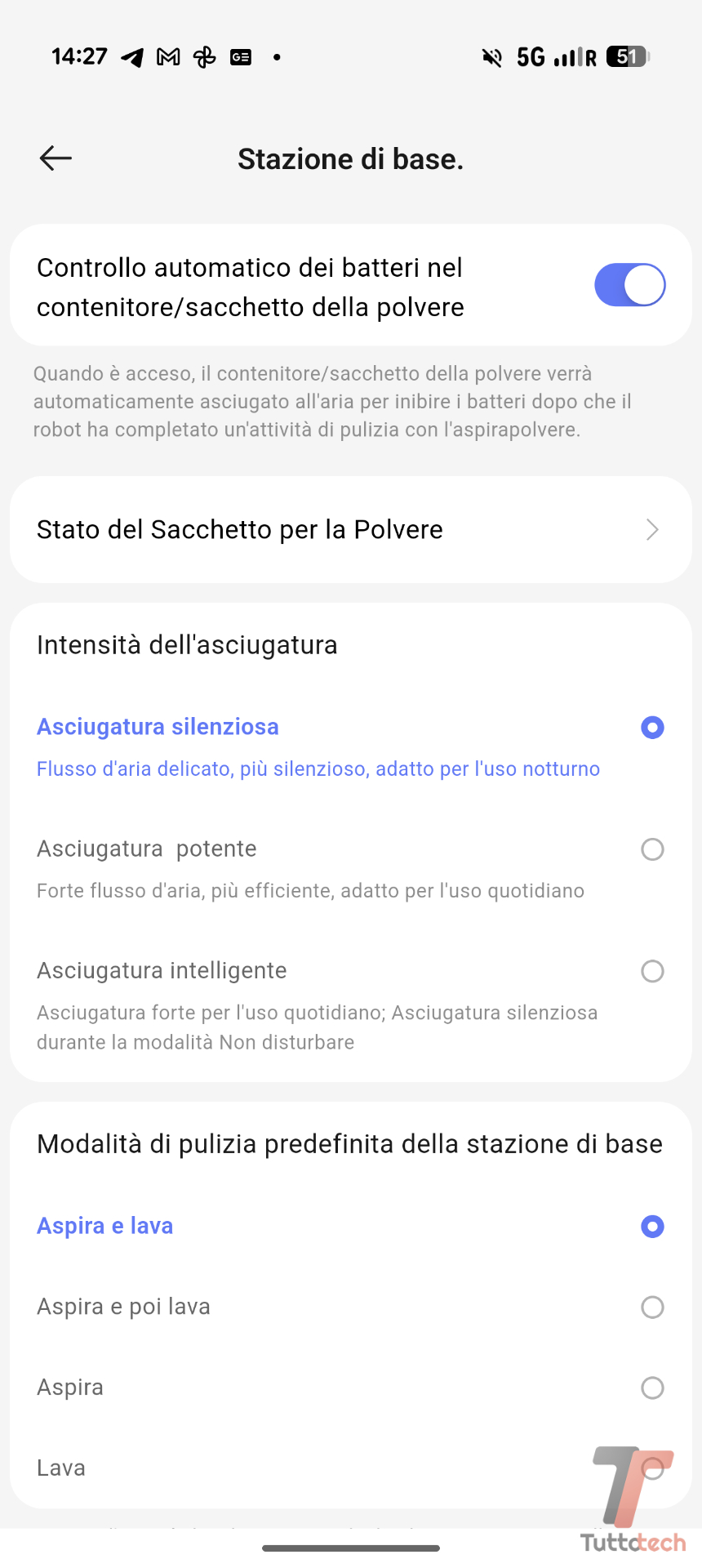Tap the Lava cleaning mode label
702x1568 pixels.
click(61, 1468)
